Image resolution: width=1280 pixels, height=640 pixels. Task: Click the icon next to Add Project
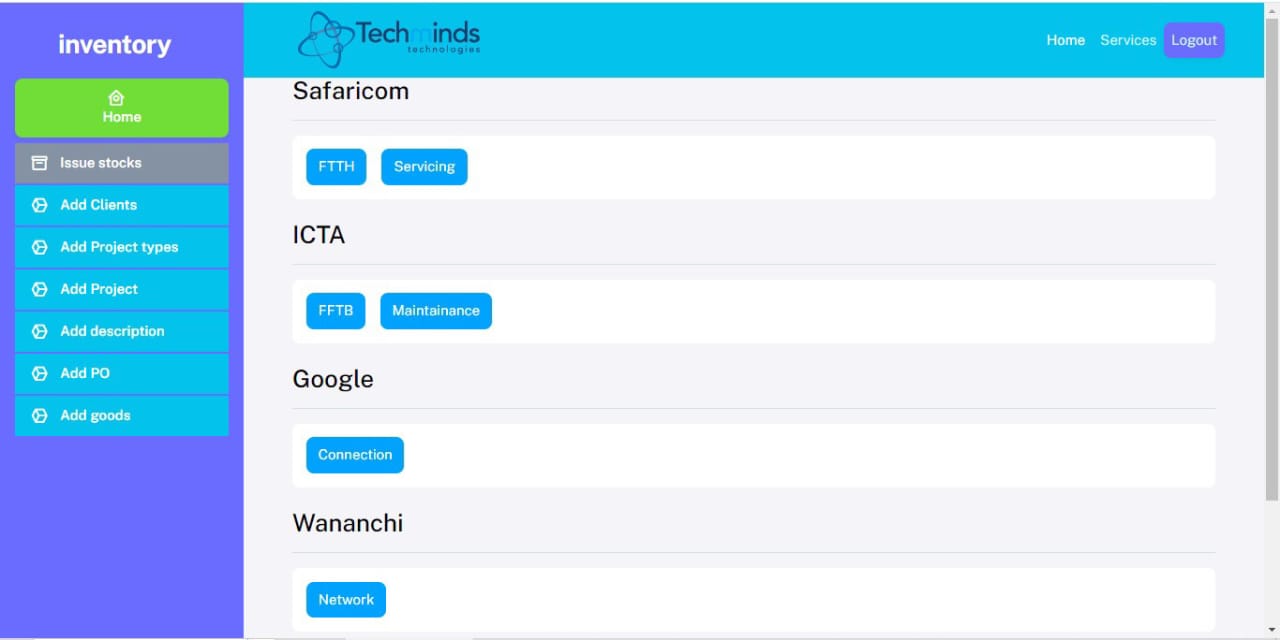pyautogui.click(x=40, y=289)
